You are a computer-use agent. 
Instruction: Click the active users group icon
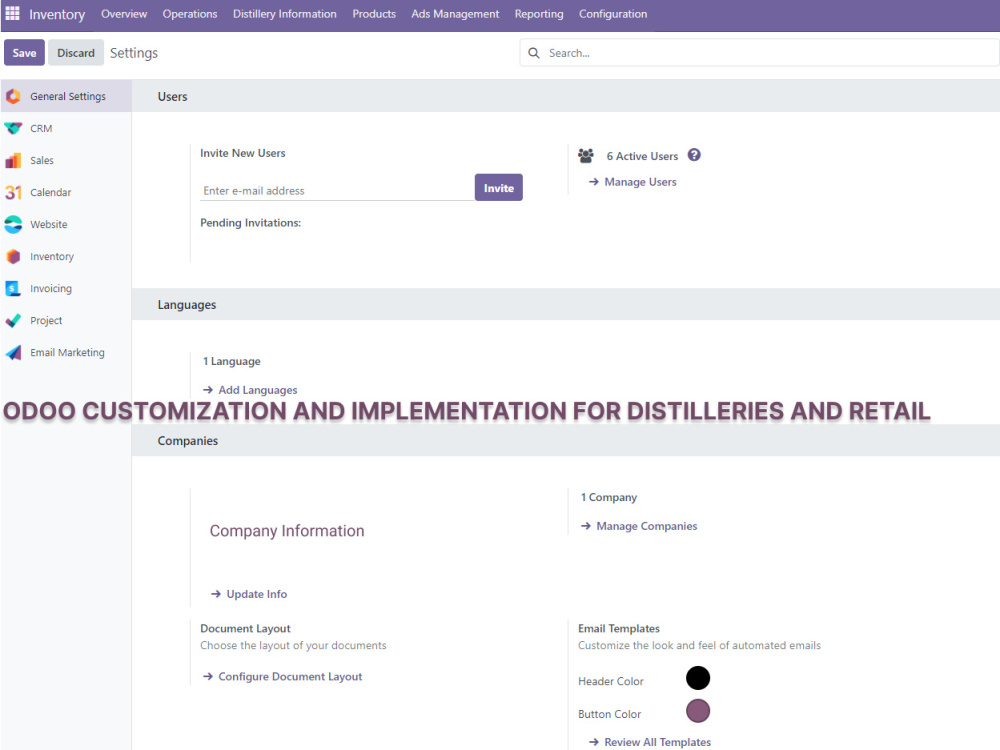coord(585,156)
